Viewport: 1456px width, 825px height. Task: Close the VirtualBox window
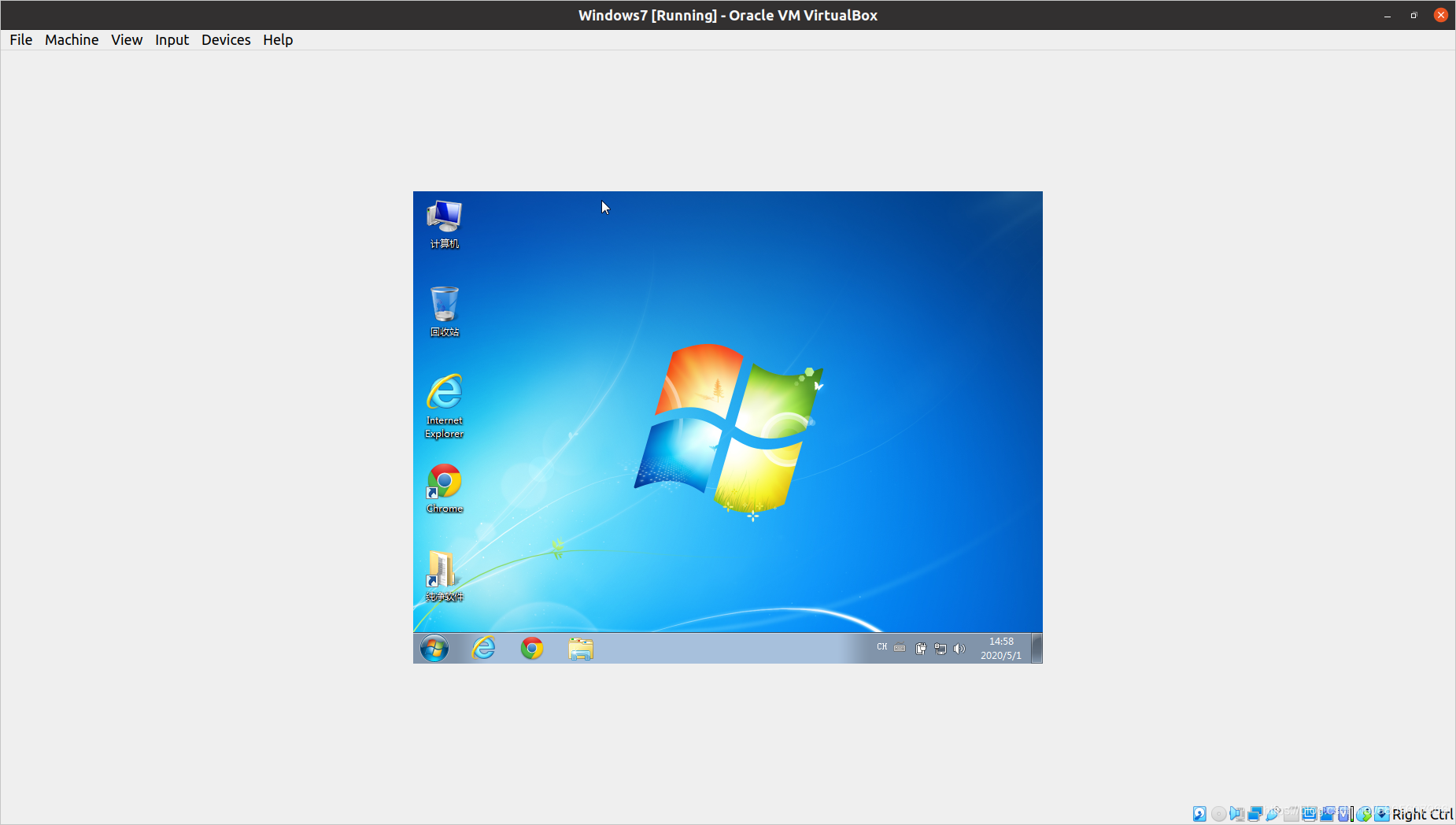coord(1441,15)
